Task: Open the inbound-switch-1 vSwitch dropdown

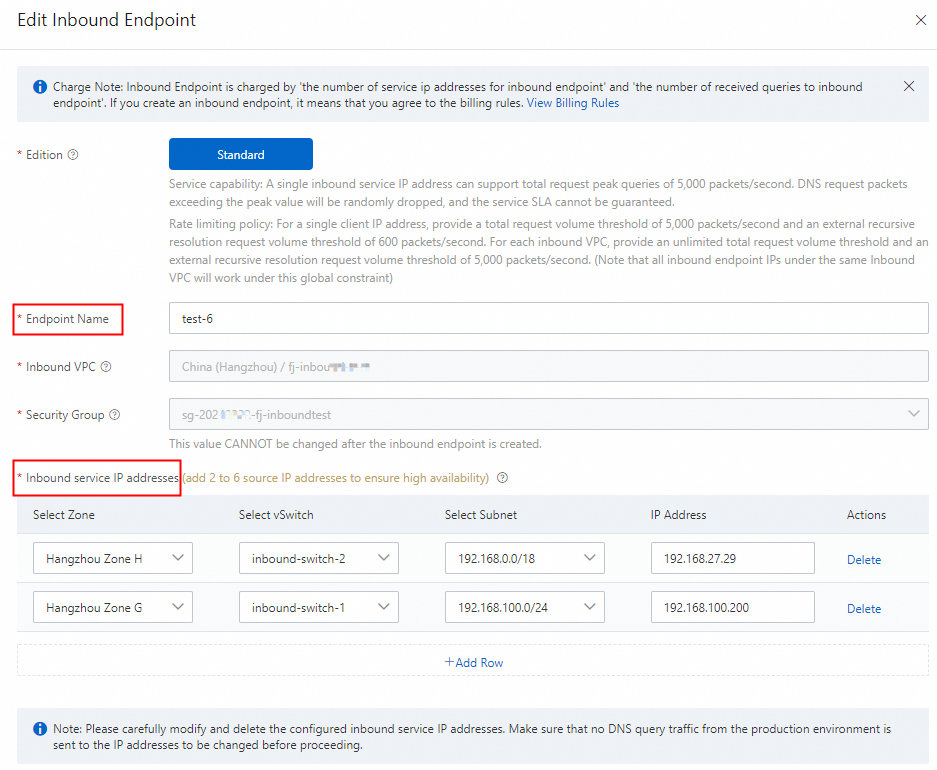Action: pyautogui.click(x=319, y=607)
